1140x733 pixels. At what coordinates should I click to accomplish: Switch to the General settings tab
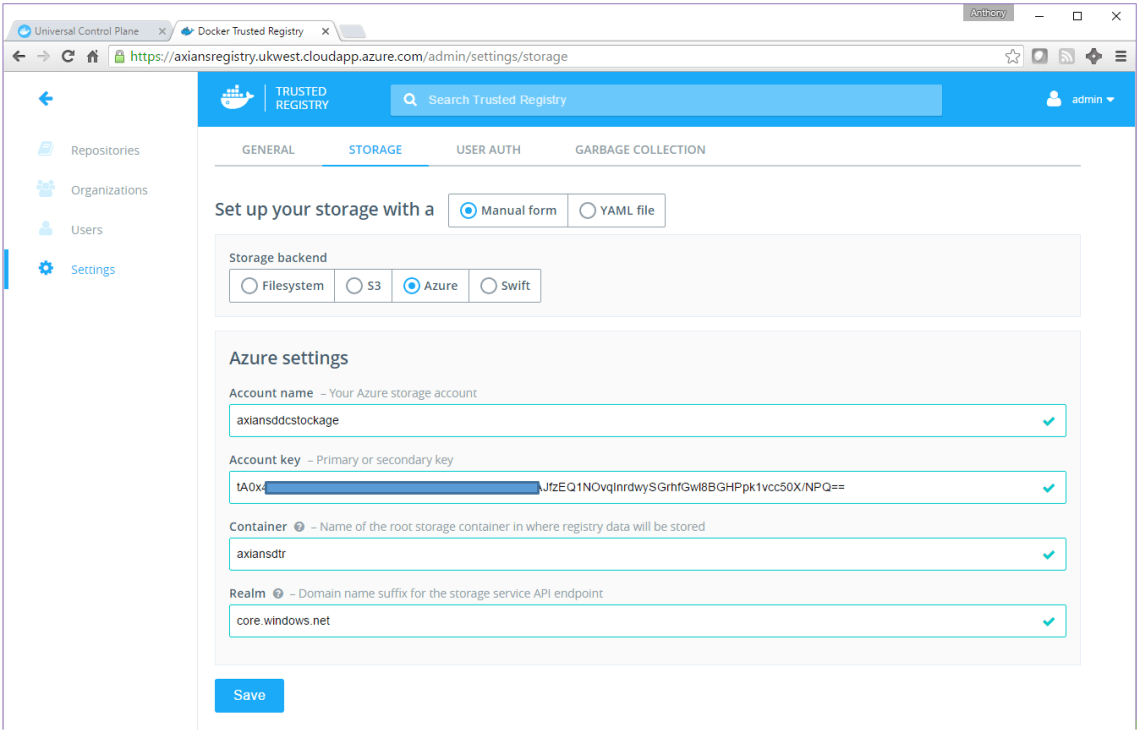point(268,150)
